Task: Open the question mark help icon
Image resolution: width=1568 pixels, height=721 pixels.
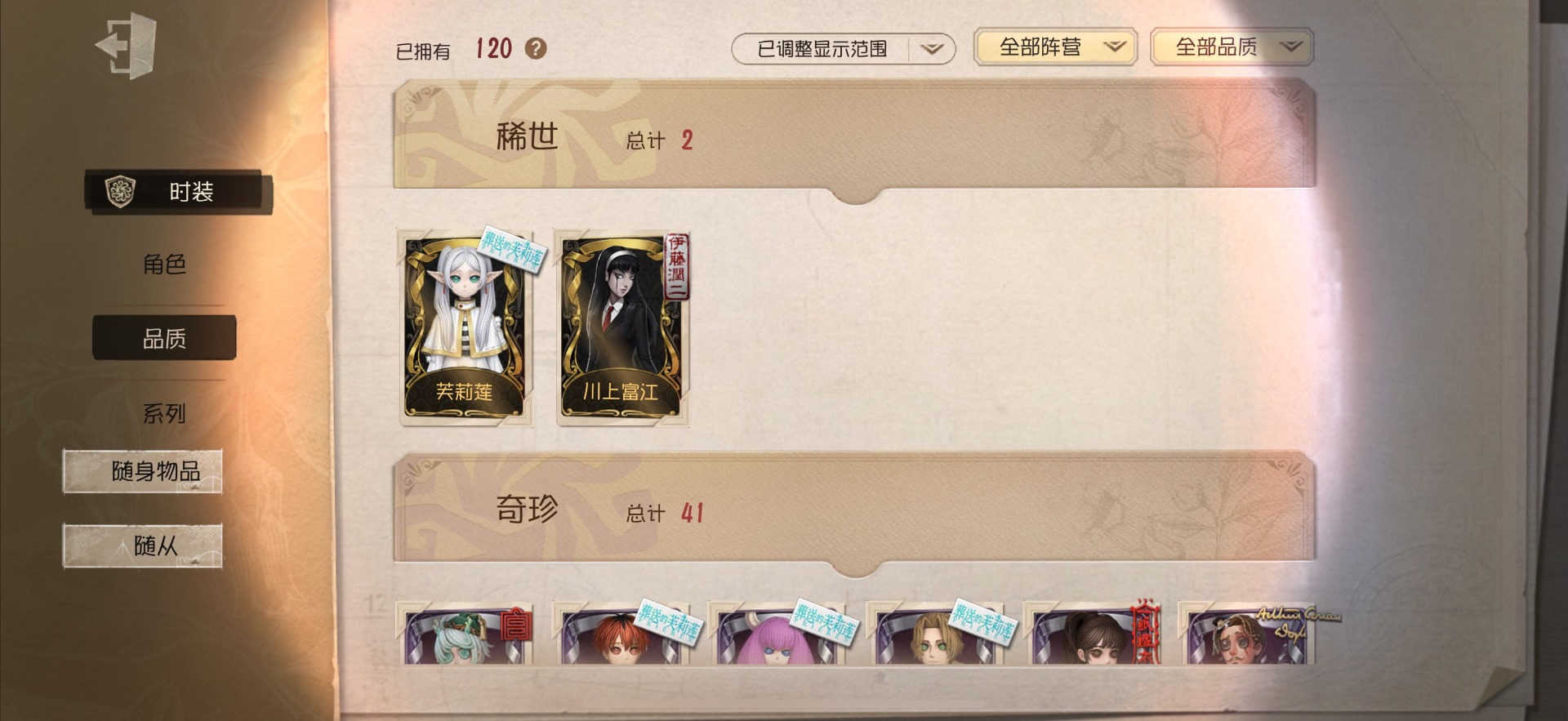Action: pos(536,48)
